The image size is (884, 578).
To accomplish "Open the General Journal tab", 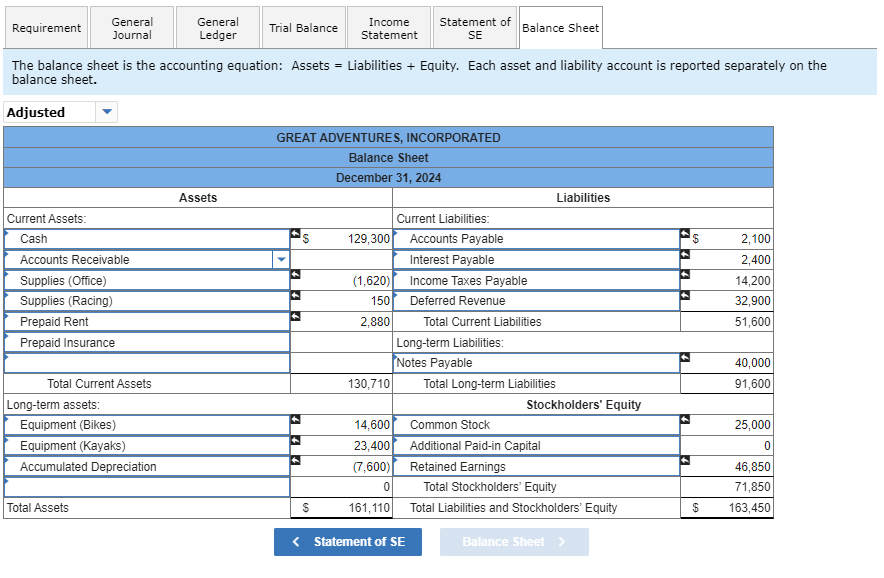I will [131, 27].
